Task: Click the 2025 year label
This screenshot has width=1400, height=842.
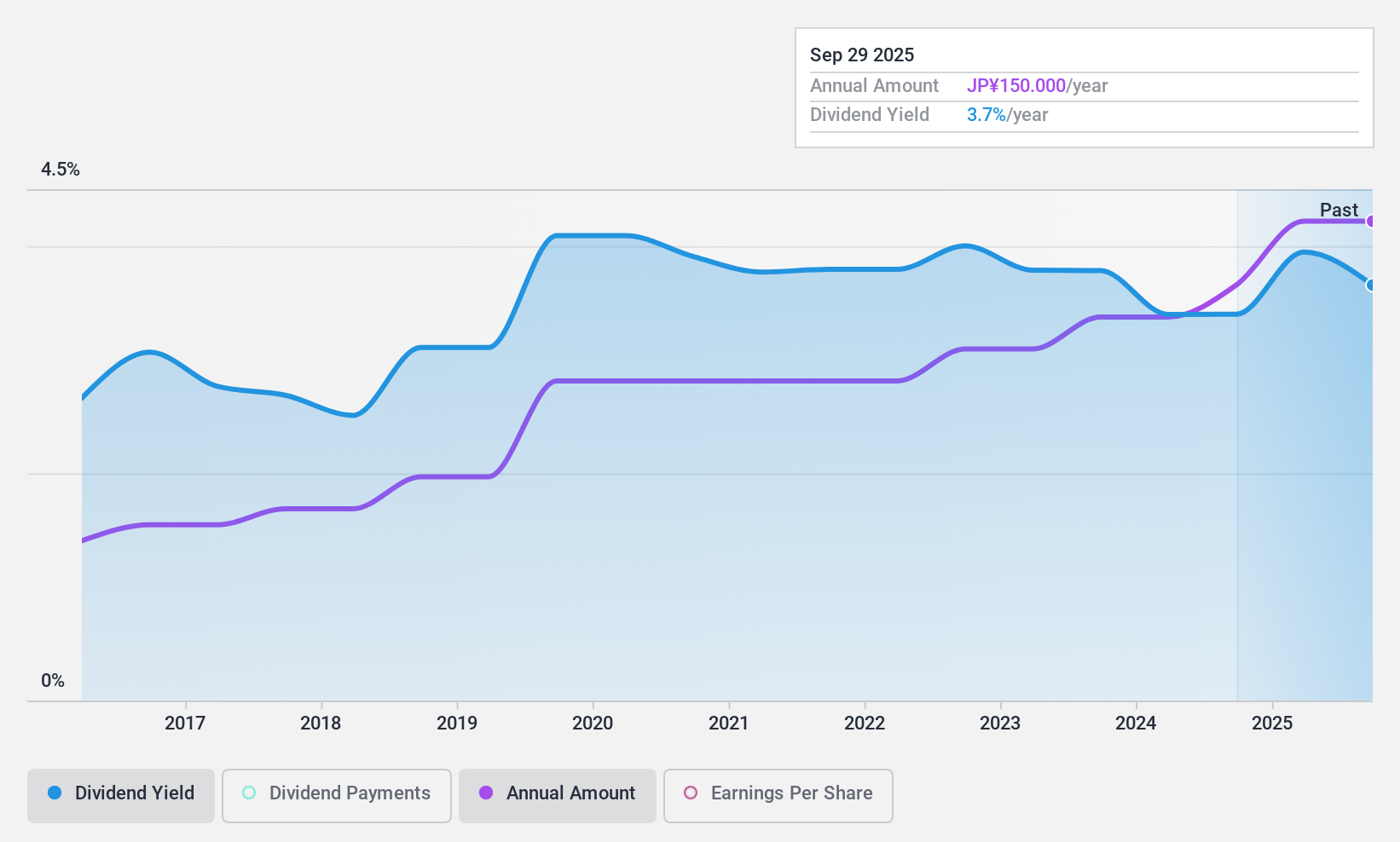Action: [x=1272, y=723]
